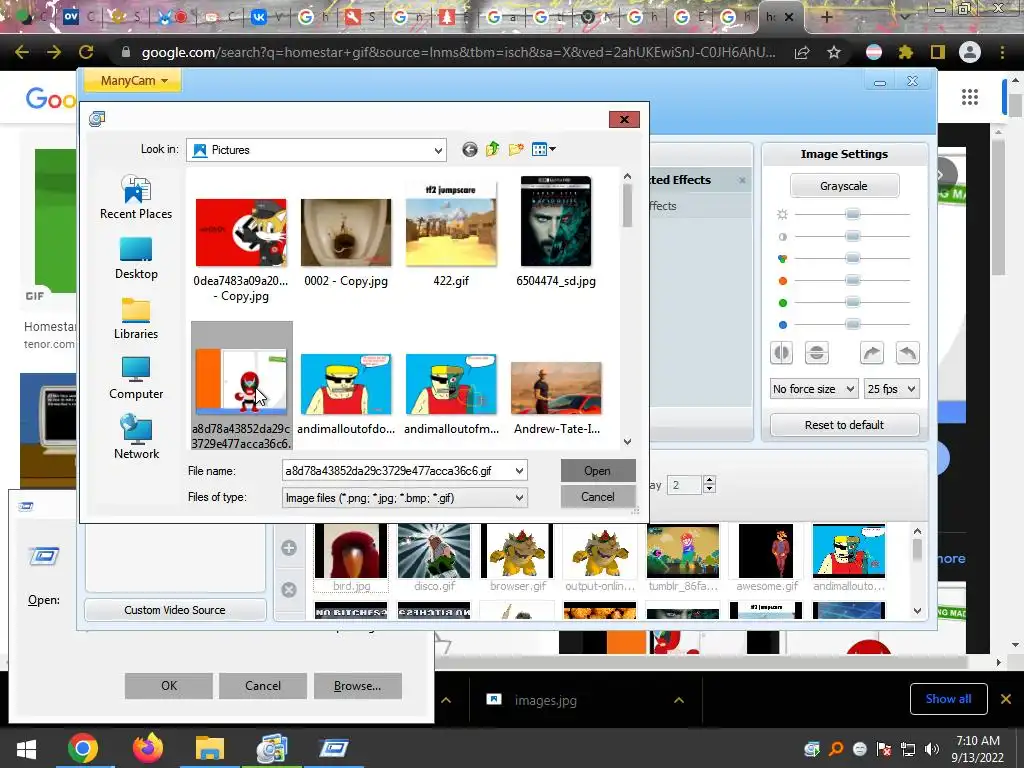The width and height of the screenshot is (1024, 768).
Task: Go up one folder level
Action: click(492, 150)
